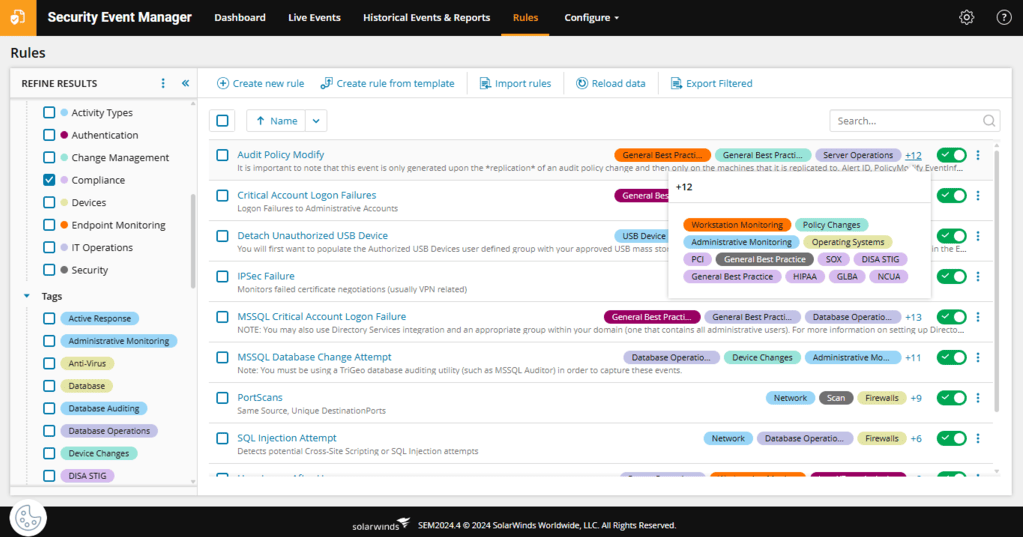
Task: Open more options for SQL Injection Attempt
Action: (x=977, y=438)
